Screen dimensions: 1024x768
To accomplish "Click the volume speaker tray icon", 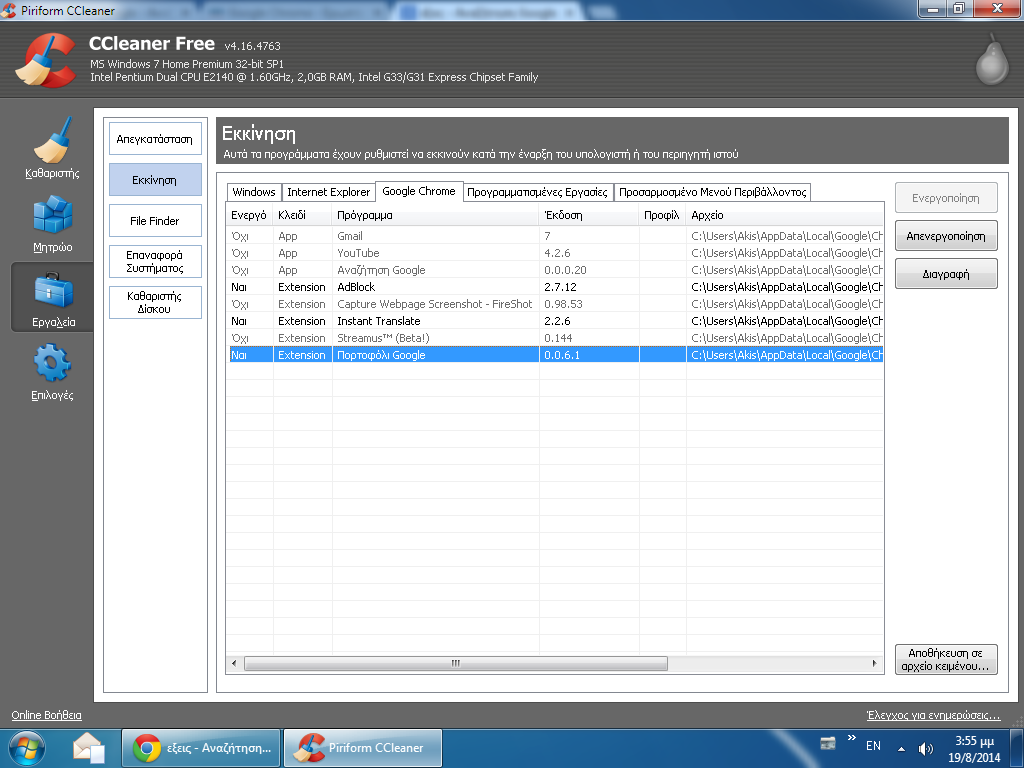I will point(926,748).
